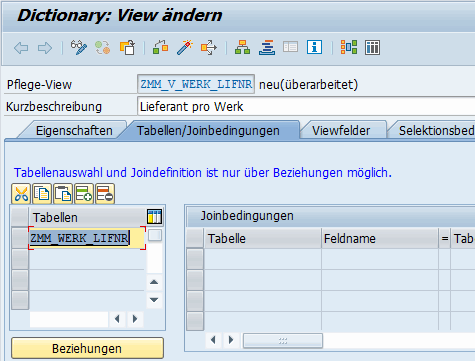Click the Beziehungen button

point(87,349)
